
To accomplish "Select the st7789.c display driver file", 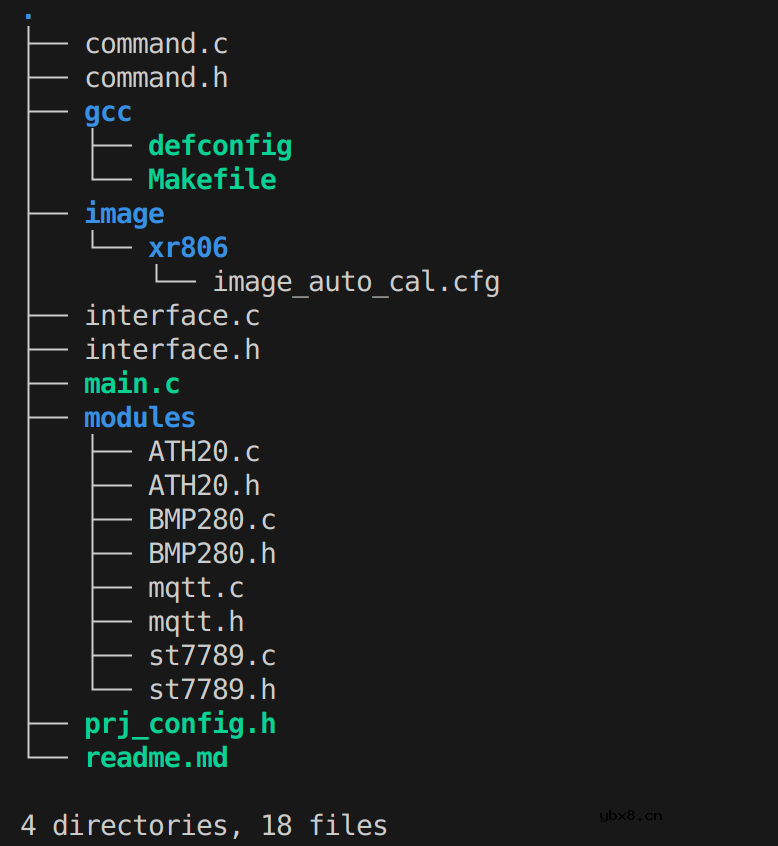I will (x=212, y=656).
